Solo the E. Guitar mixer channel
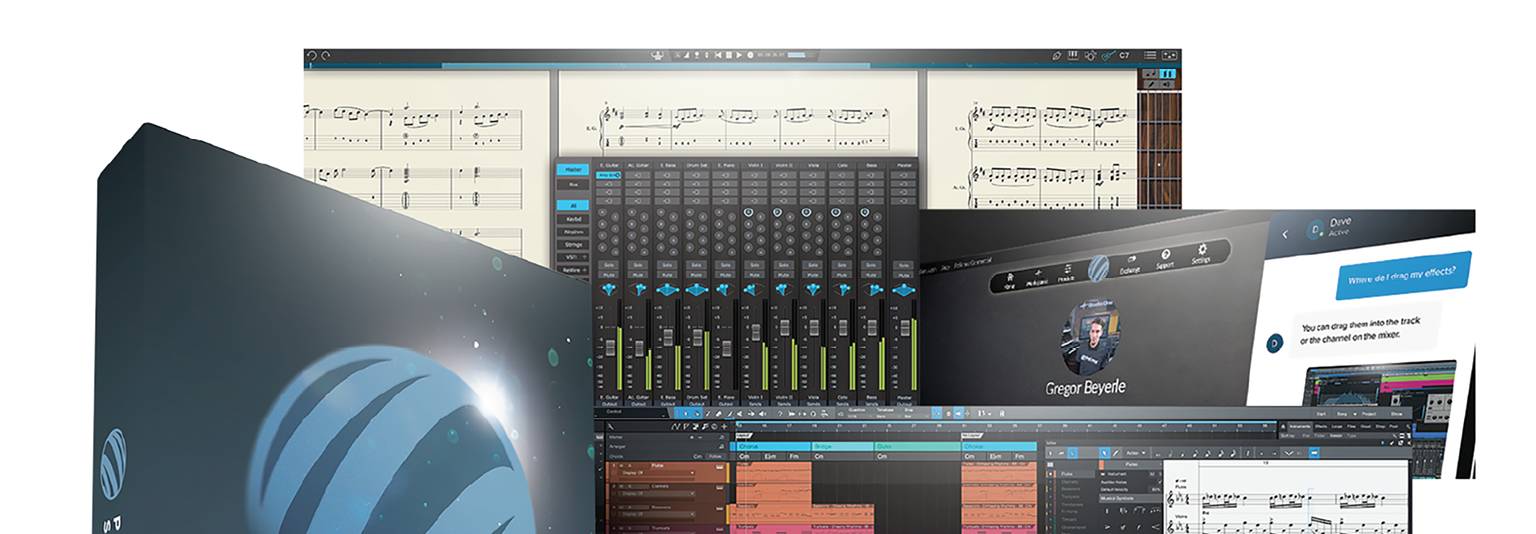 tap(608, 264)
